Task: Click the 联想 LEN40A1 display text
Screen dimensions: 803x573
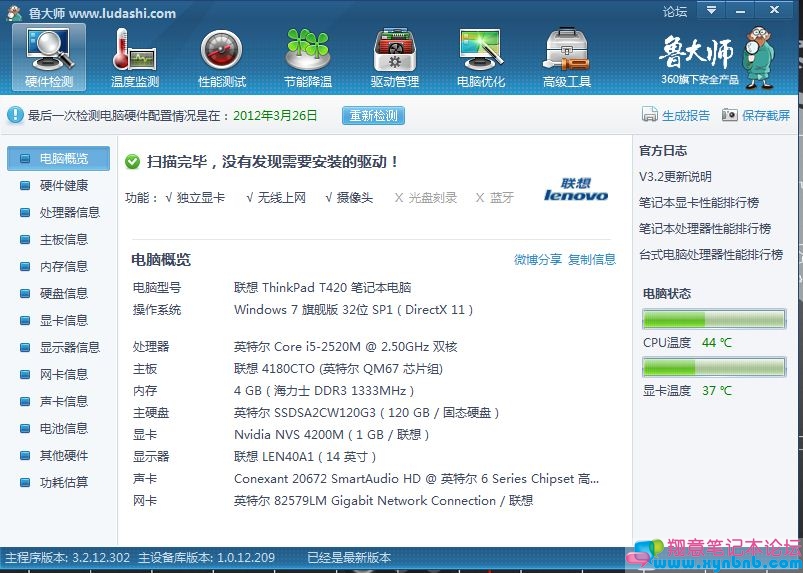Action: pos(305,457)
